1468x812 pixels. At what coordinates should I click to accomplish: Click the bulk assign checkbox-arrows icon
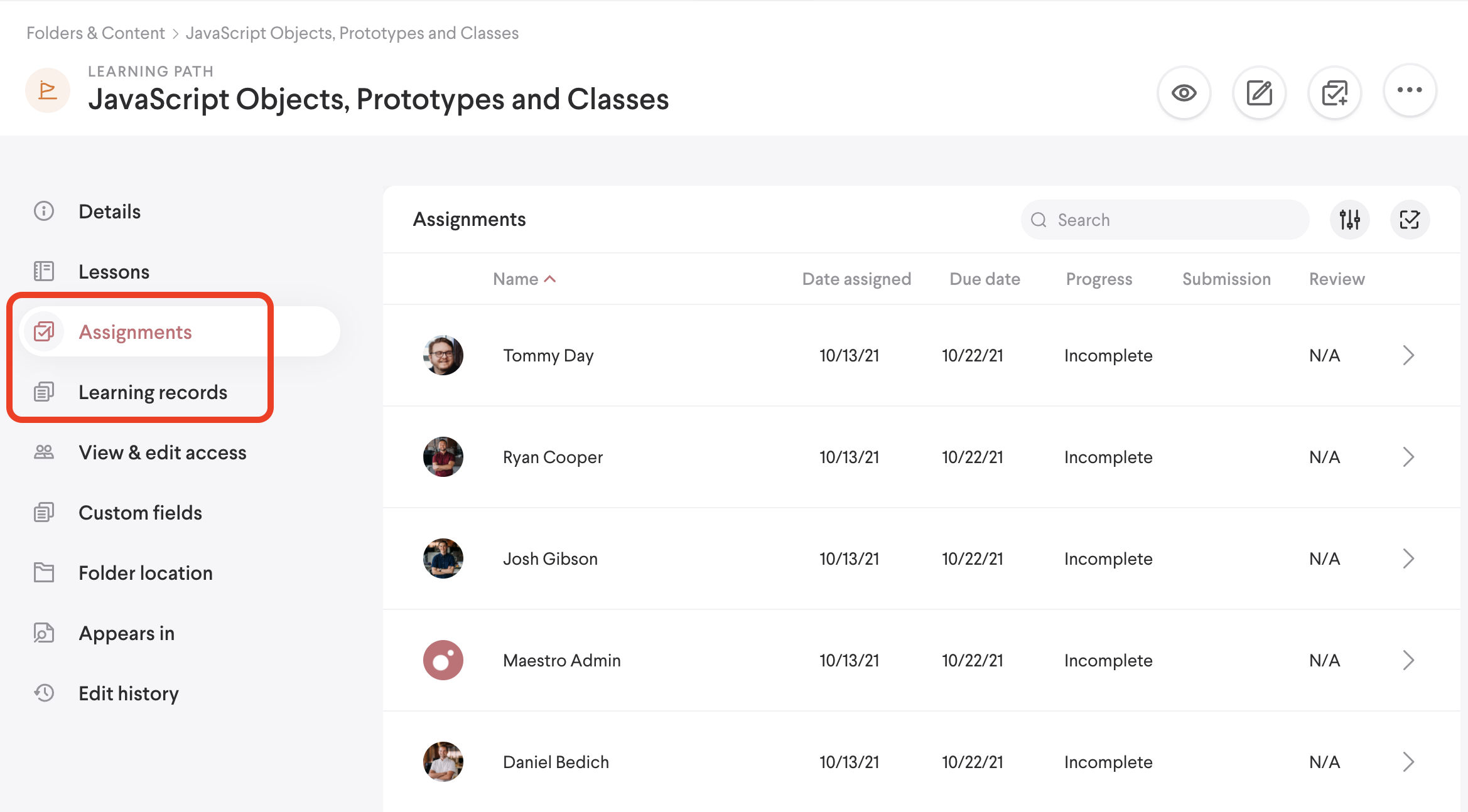[x=1410, y=220]
